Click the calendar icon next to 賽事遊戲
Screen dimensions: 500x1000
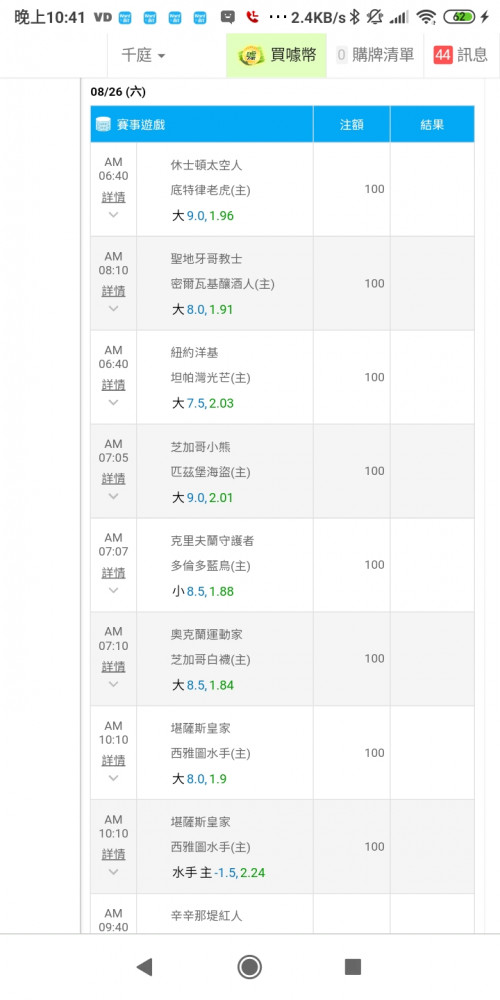103,124
